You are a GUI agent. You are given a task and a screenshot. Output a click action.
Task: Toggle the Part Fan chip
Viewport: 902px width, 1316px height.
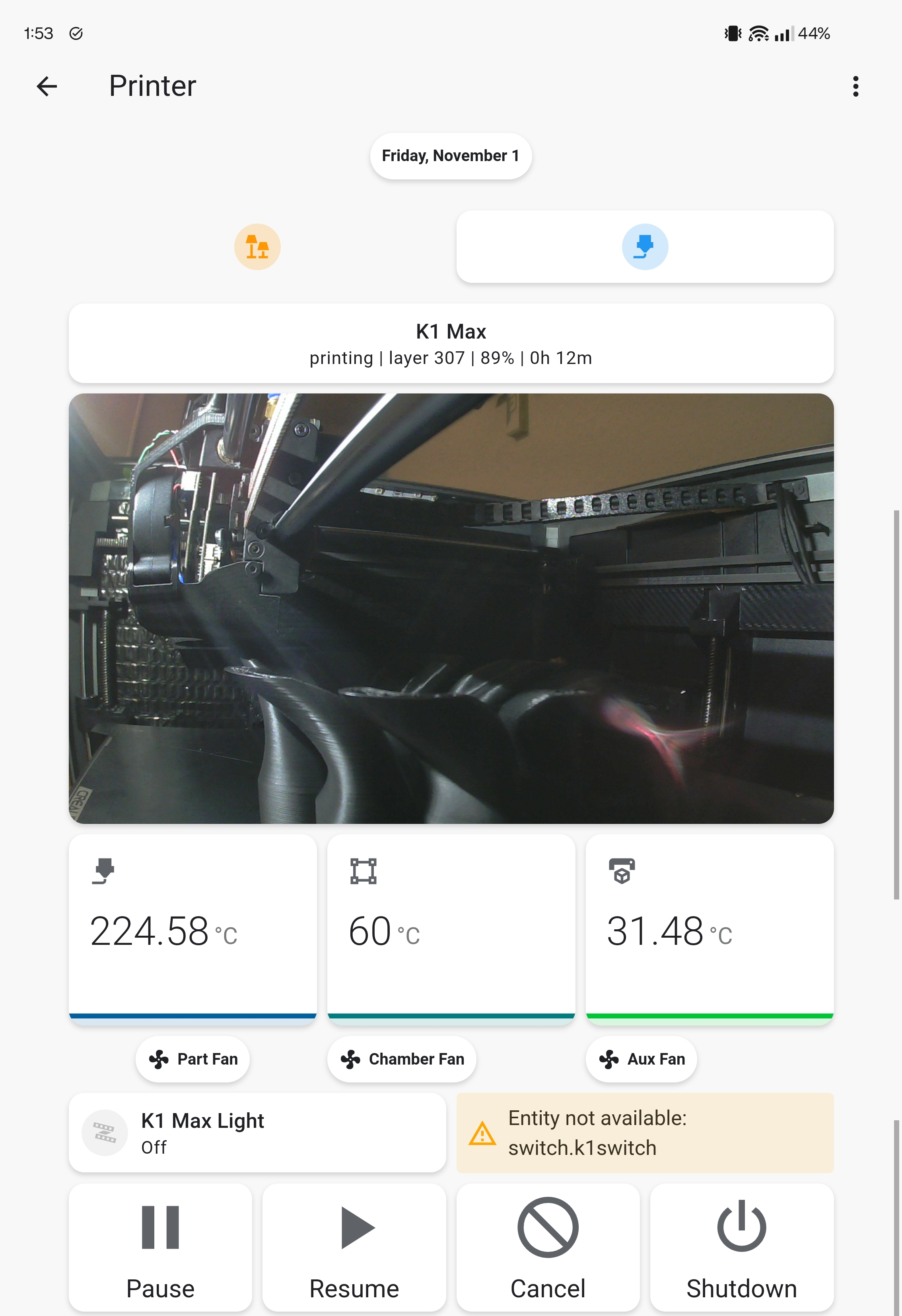point(192,1059)
